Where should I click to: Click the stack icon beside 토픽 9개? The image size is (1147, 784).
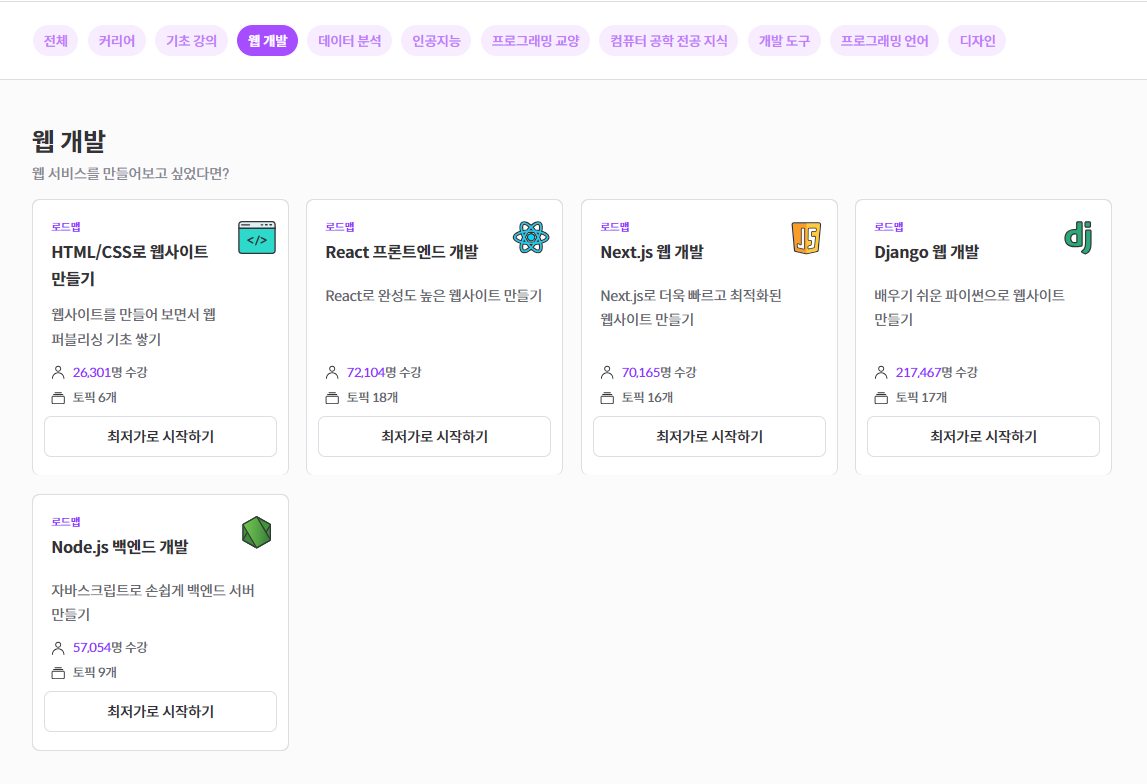[59, 673]
